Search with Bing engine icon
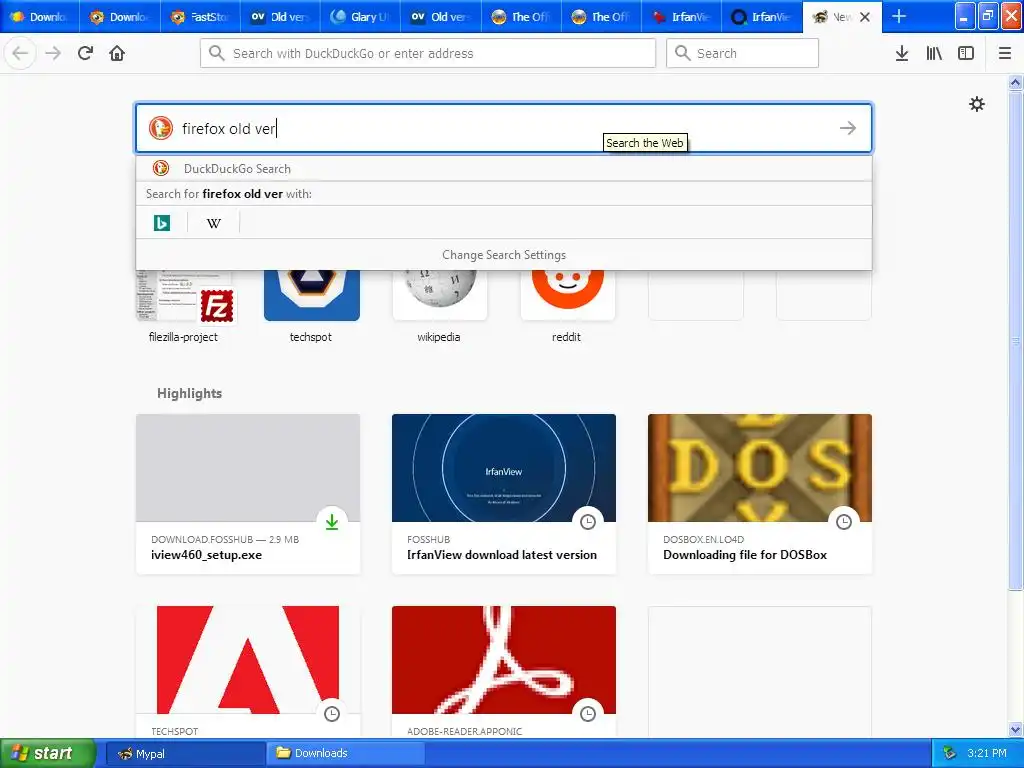This screenshot has height=768, width=1024. [x=161, y=223]
